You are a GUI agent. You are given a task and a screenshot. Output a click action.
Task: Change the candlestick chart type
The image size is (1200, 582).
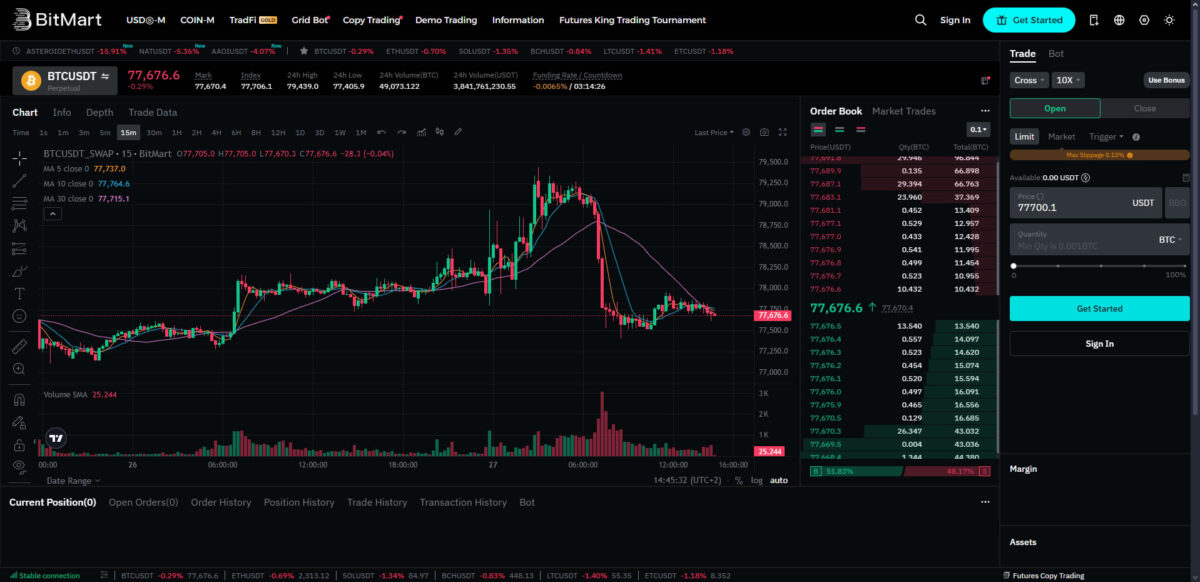[x=439, y=132]
